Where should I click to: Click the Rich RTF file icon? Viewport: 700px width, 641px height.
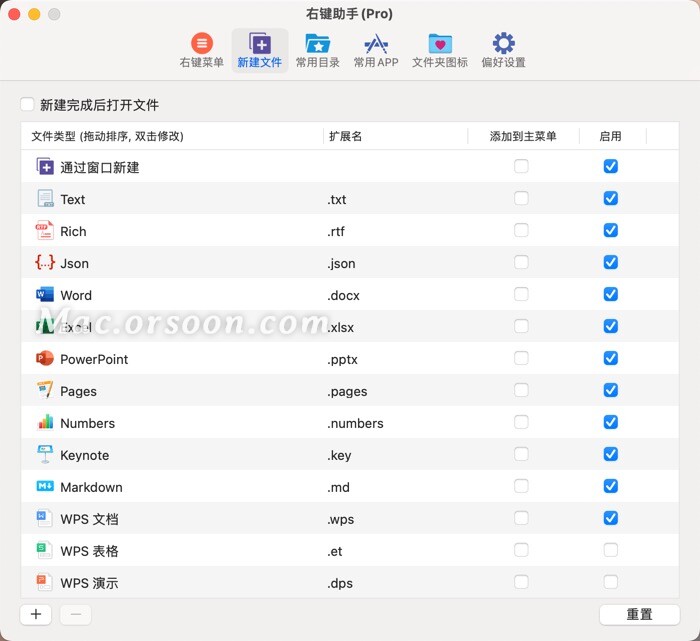click(x=45, y=231)
